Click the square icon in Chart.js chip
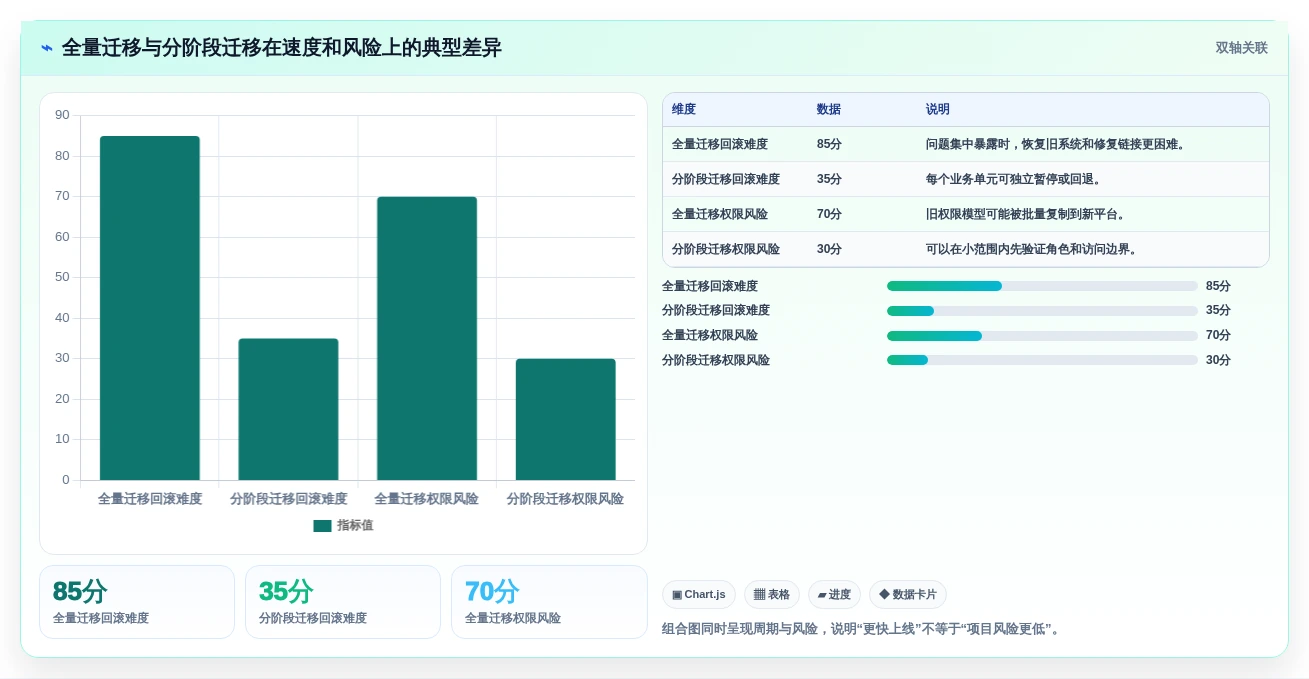Screen dimensions: 1309x679 (x=677, y=595)
